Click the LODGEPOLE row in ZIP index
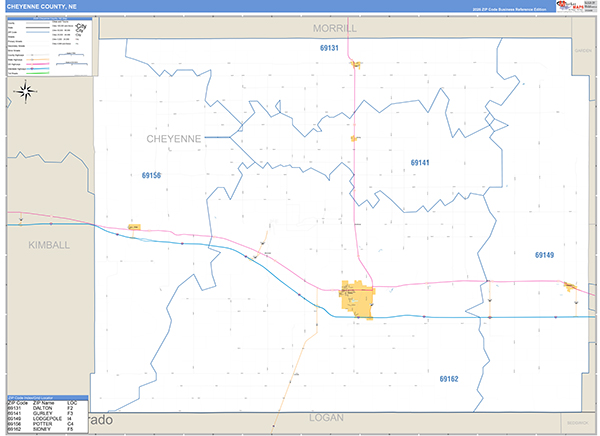The height and width of the screenshot is (436, 600). (47, 419)
